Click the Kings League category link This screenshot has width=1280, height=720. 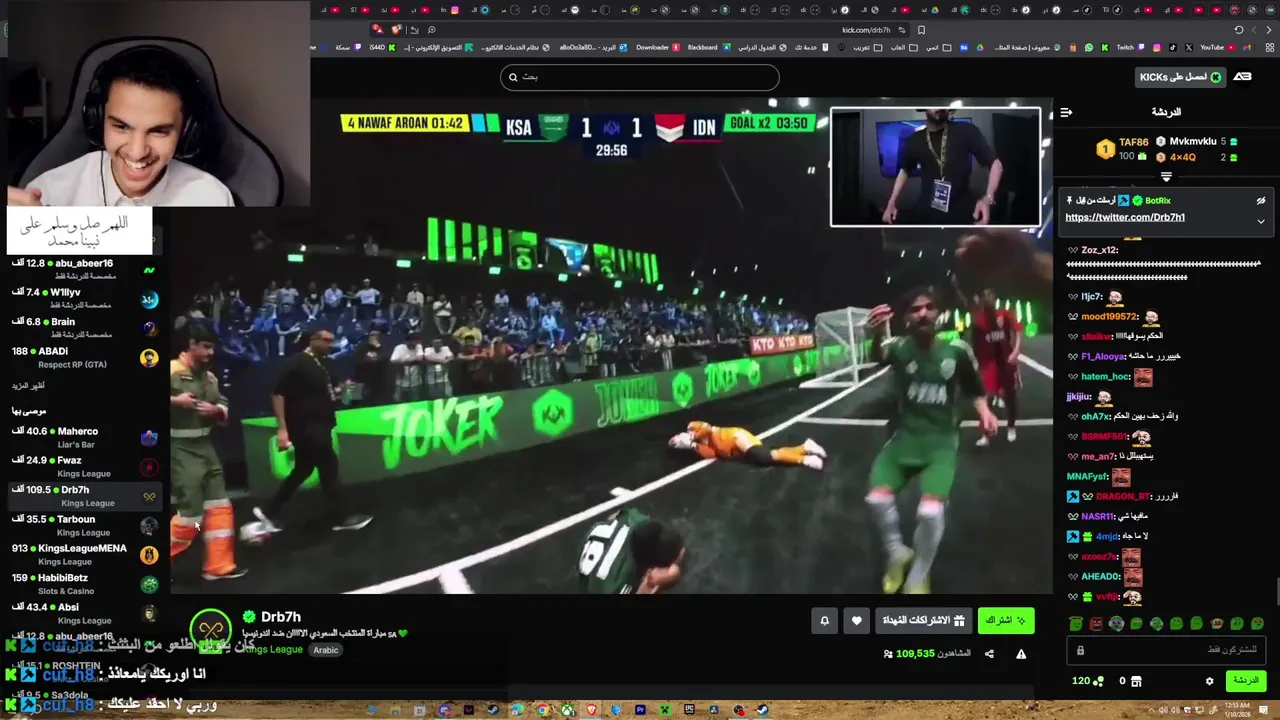(x=273, y=649)
